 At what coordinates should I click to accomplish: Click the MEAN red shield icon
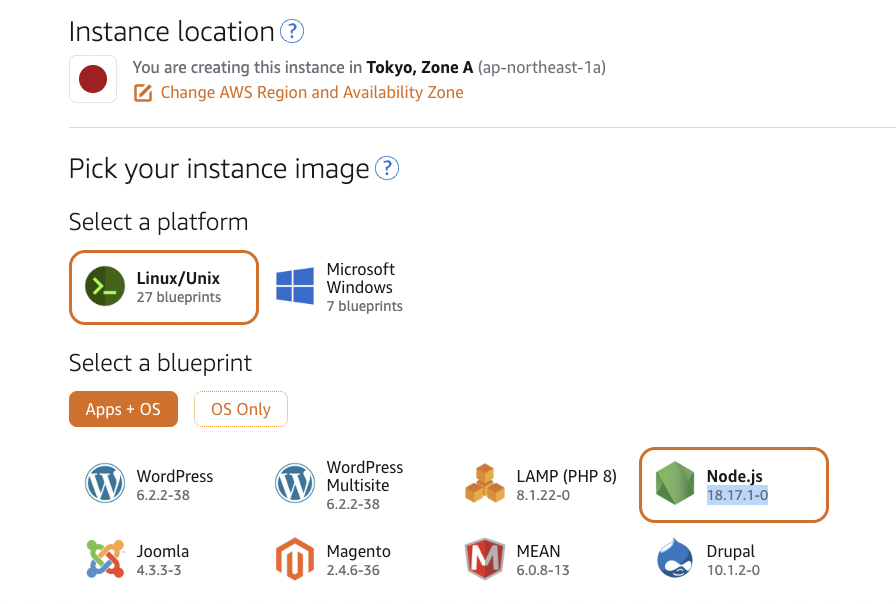coord(485,559)
